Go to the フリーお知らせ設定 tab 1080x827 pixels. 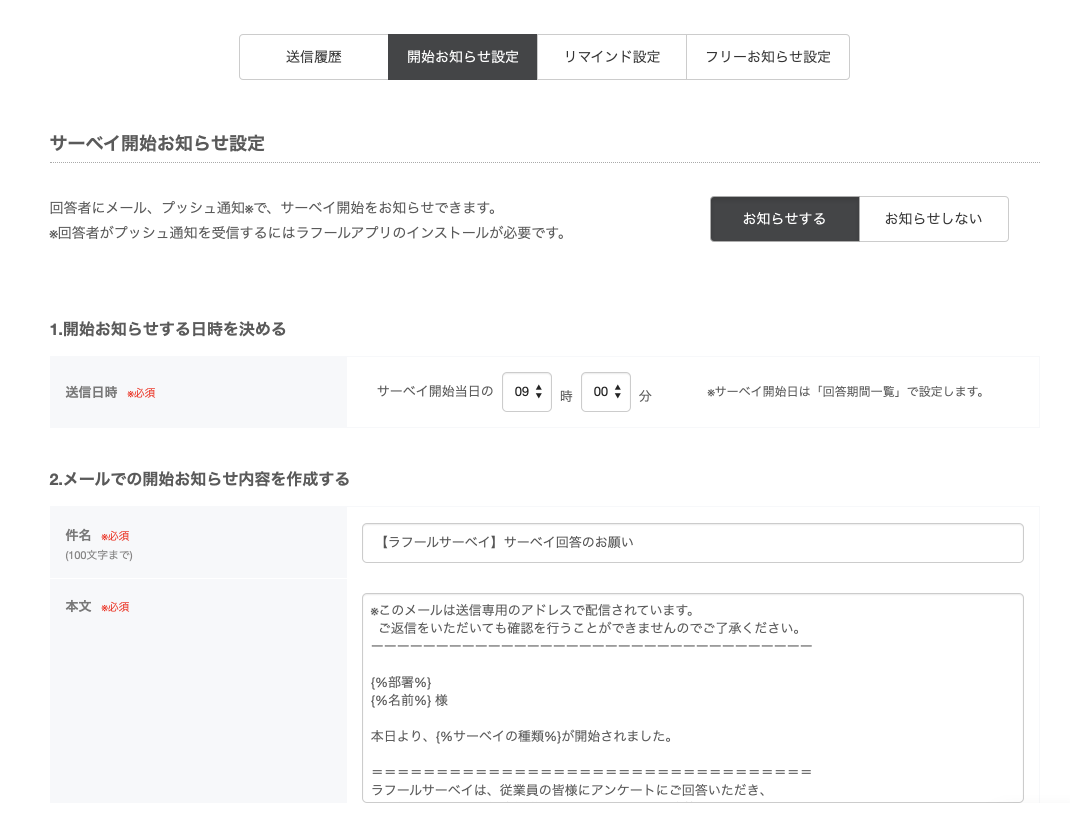point(767,57)
